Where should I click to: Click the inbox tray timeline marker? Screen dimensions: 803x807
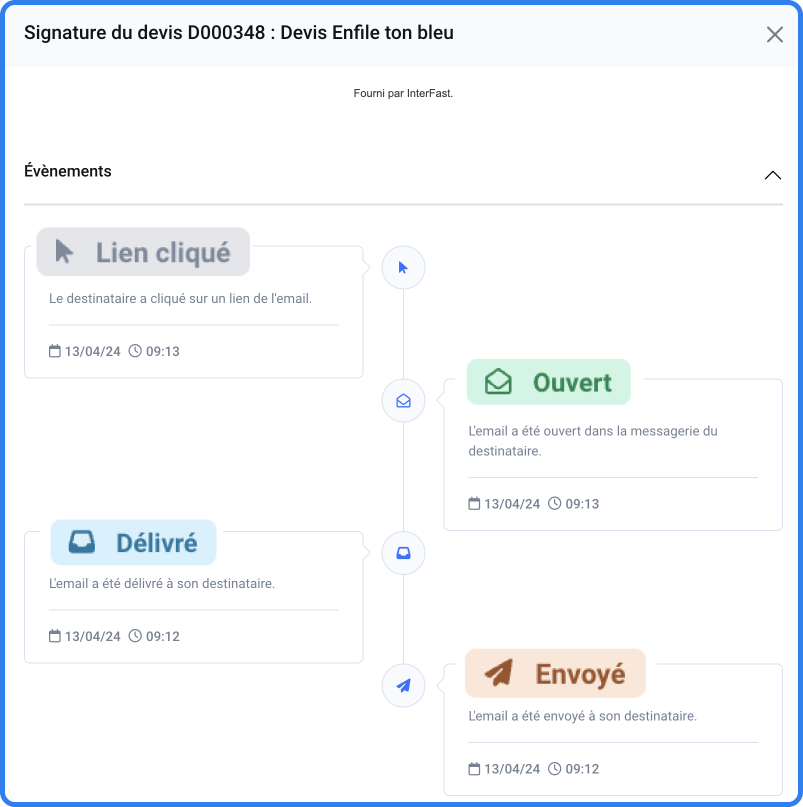[x=403, y=553]
